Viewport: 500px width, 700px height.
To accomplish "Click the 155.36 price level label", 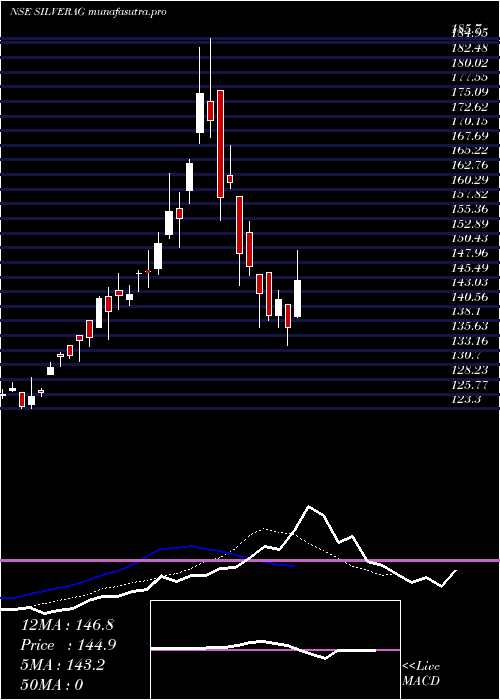I will coord(469,209).
